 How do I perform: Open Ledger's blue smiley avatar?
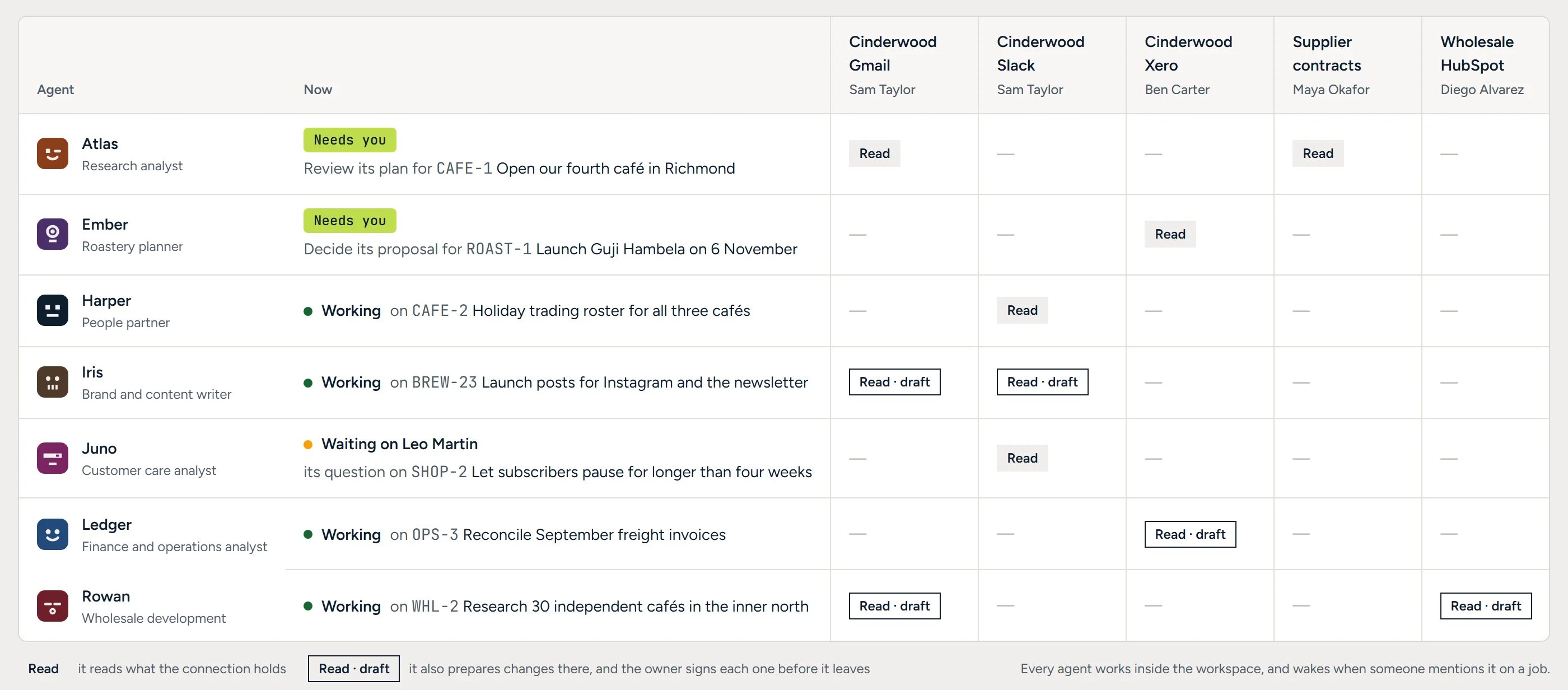pos(52,534)
